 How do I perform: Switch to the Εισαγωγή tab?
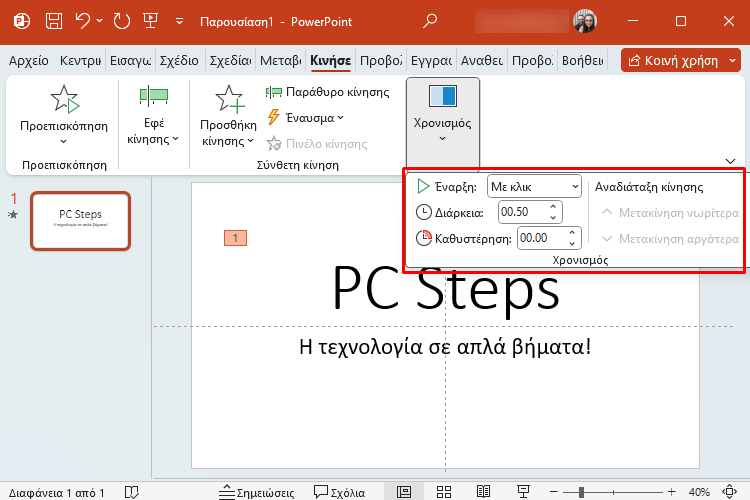pyautogui.click(x=130, y=61)
